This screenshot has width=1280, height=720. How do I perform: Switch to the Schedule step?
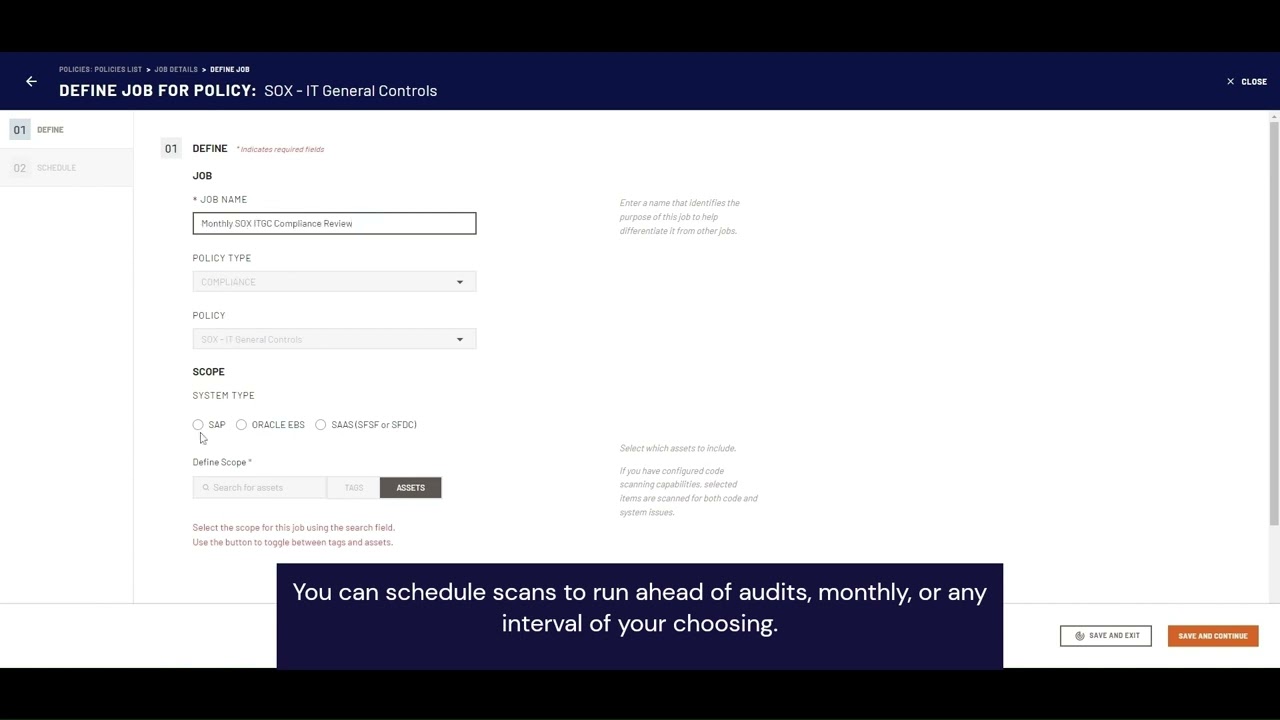(66, 168)
